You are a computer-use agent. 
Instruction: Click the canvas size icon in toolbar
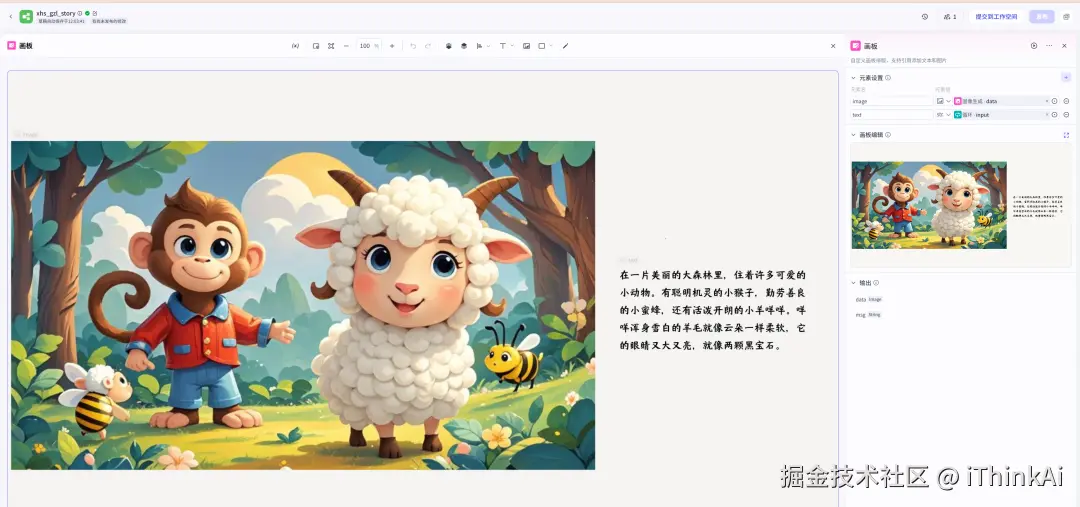[316, 46]
